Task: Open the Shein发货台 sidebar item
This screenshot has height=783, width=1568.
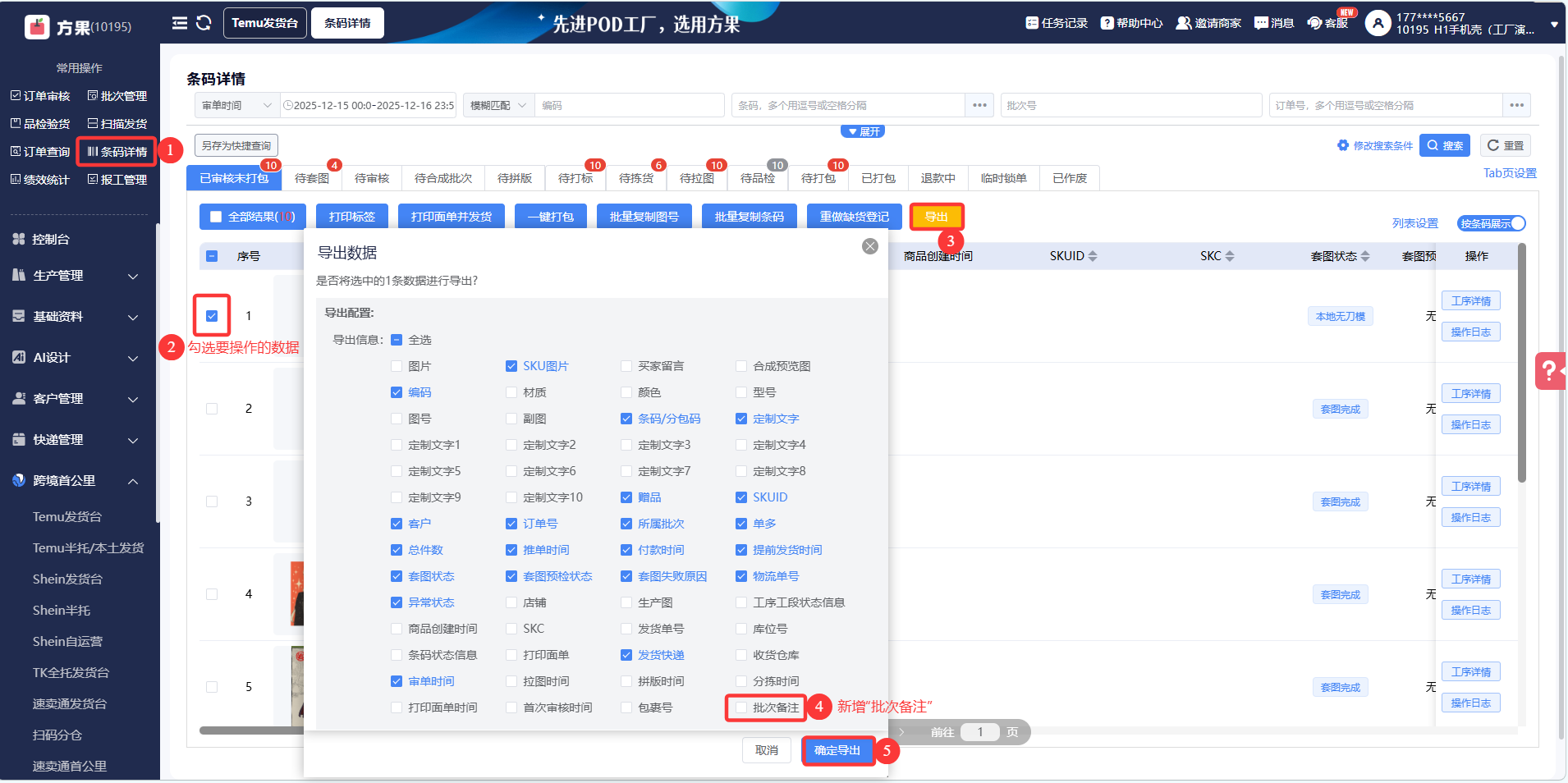Action: [67, 579]
